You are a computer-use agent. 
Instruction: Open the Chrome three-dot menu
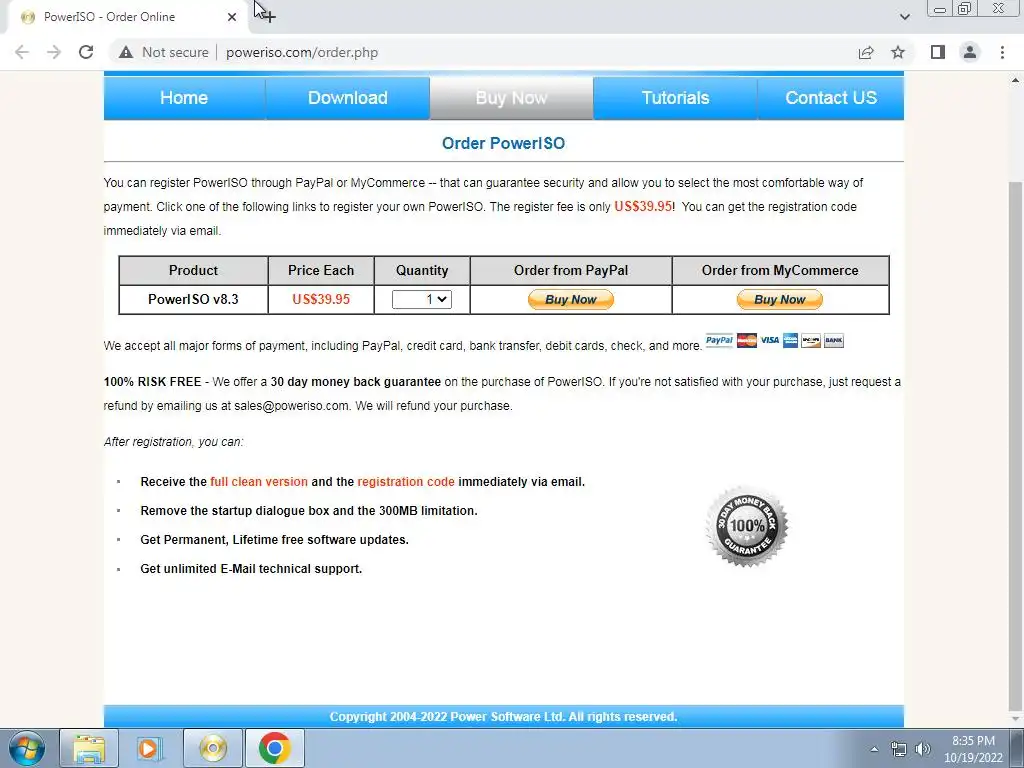tap(1002, 52)
